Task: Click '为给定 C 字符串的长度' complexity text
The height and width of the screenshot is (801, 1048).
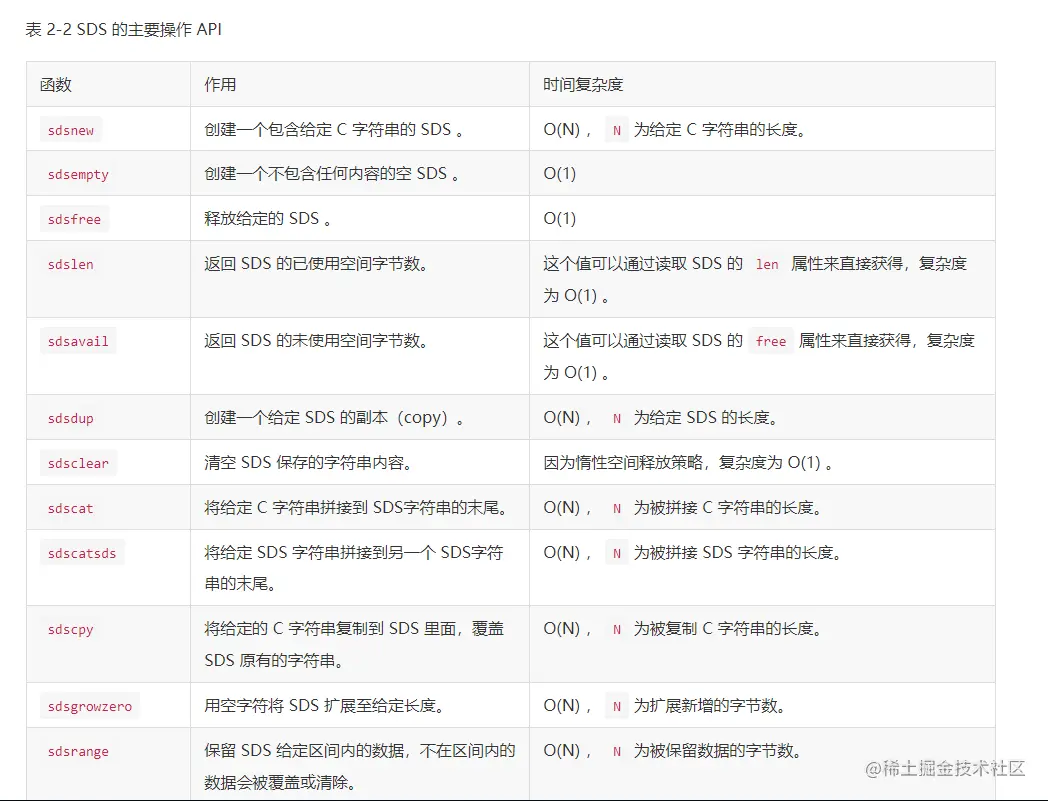Action: (x=720, y=130)
